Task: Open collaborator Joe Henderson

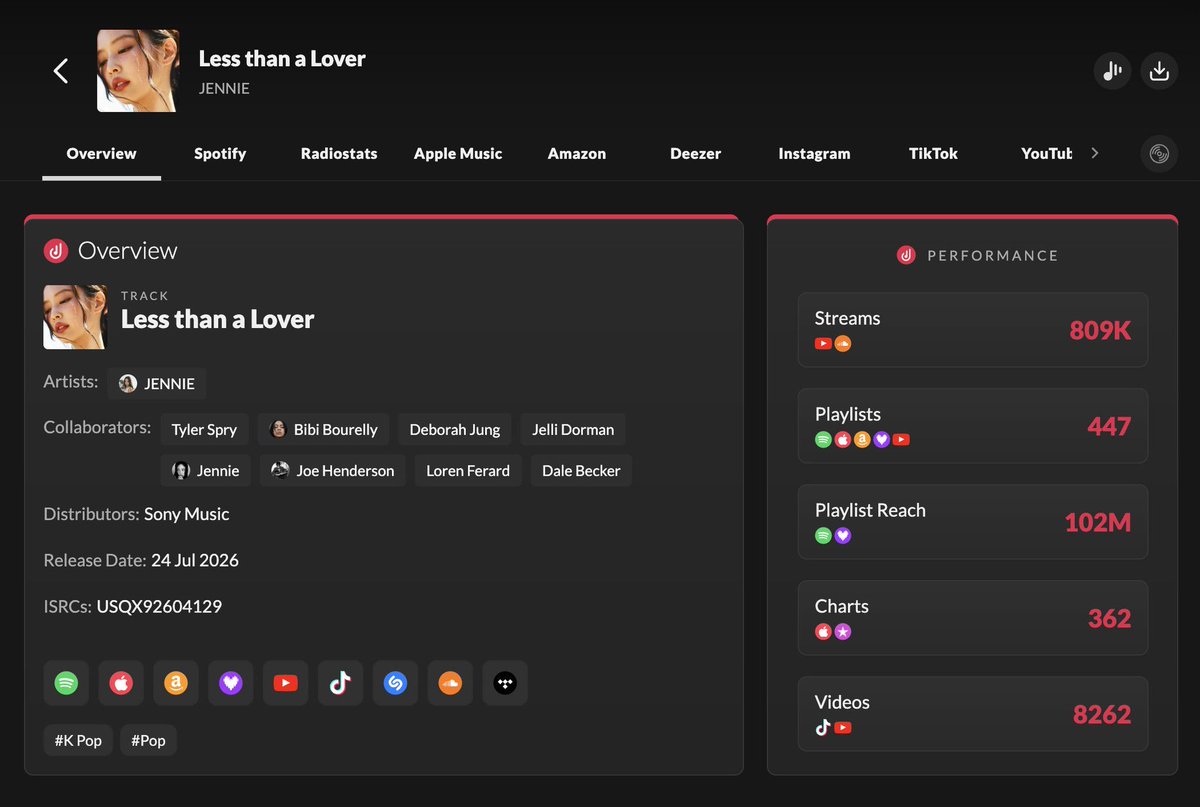Action: tap(333, 470)
